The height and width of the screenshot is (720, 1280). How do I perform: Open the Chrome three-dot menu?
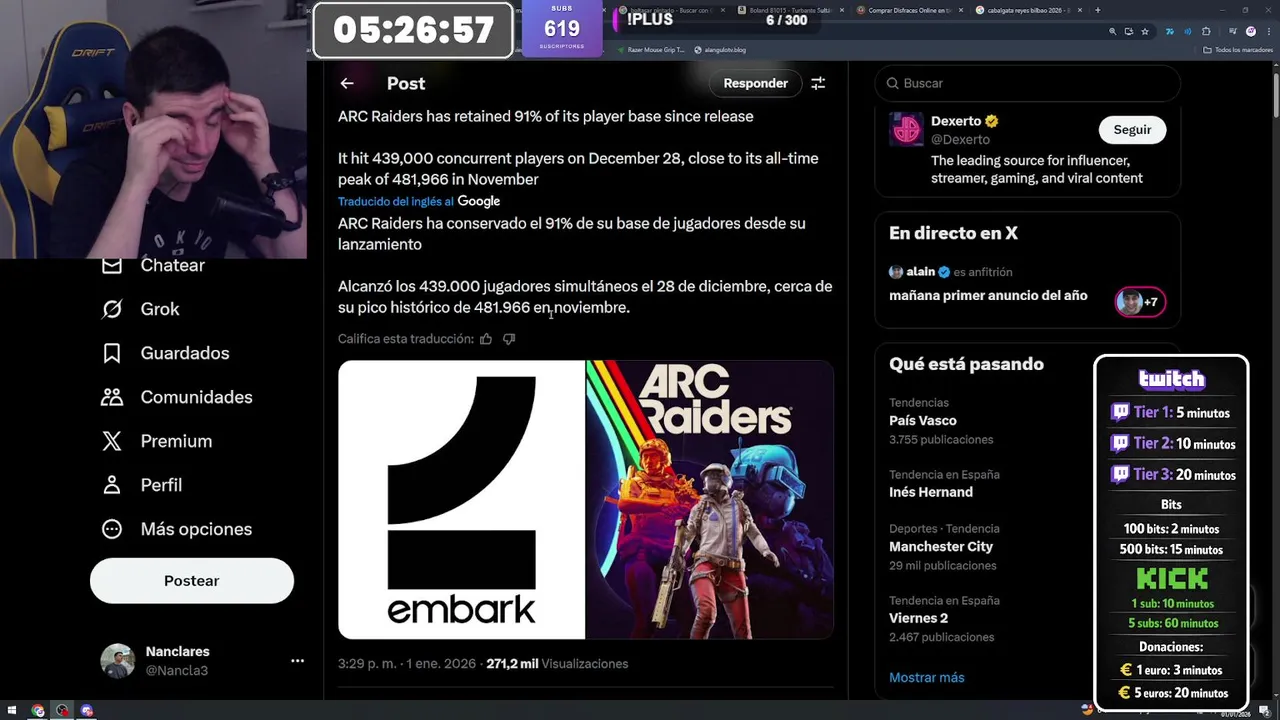(1268, 32)
